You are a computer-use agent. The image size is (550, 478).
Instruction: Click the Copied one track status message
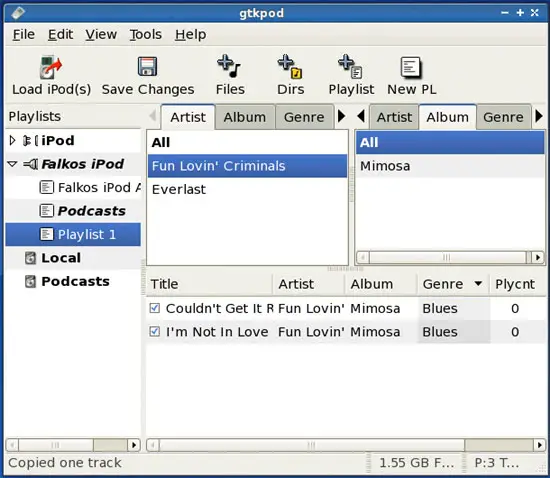[65, 463]
